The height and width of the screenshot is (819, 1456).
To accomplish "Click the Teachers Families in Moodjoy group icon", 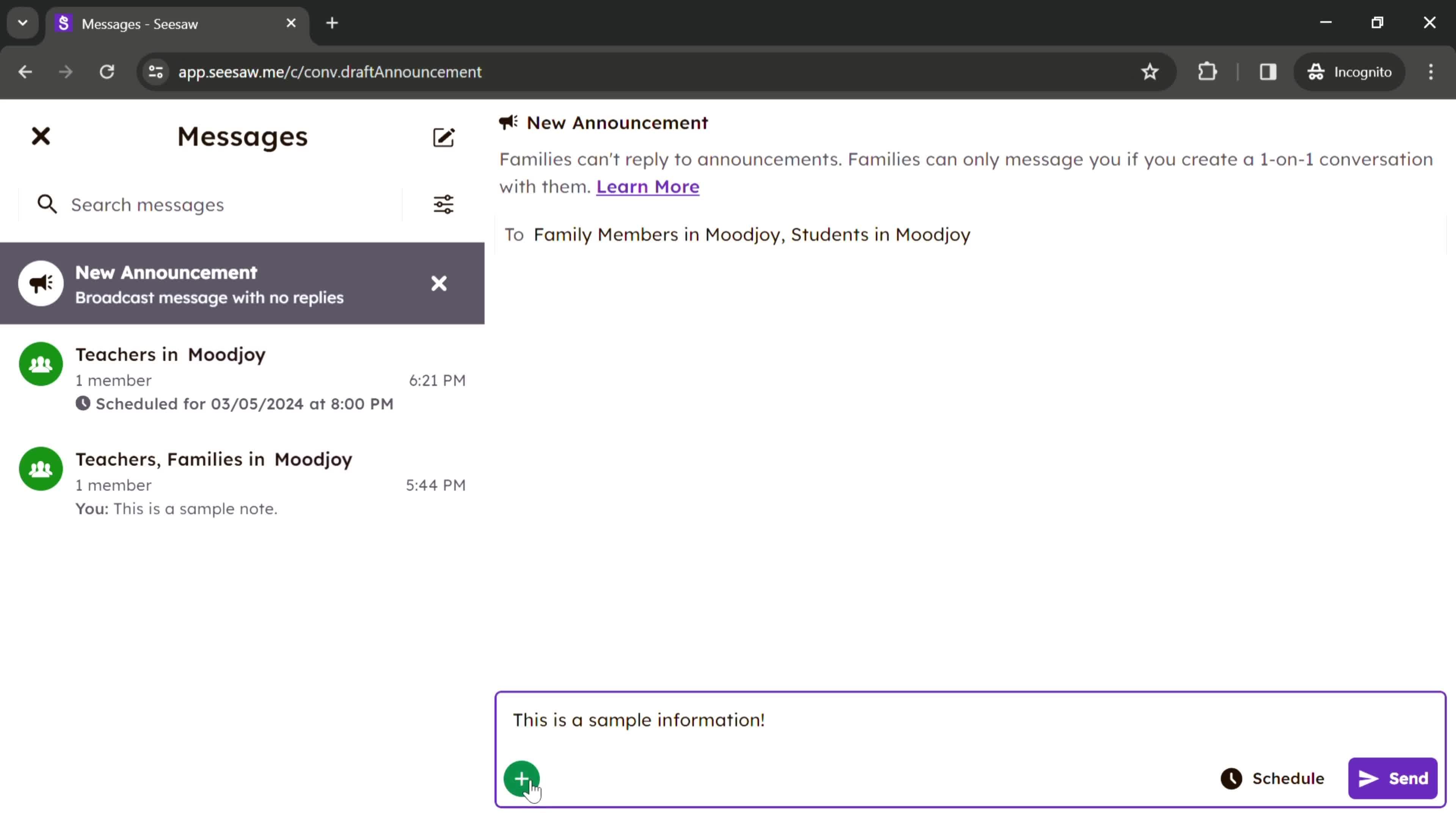I will coord(40,468).
